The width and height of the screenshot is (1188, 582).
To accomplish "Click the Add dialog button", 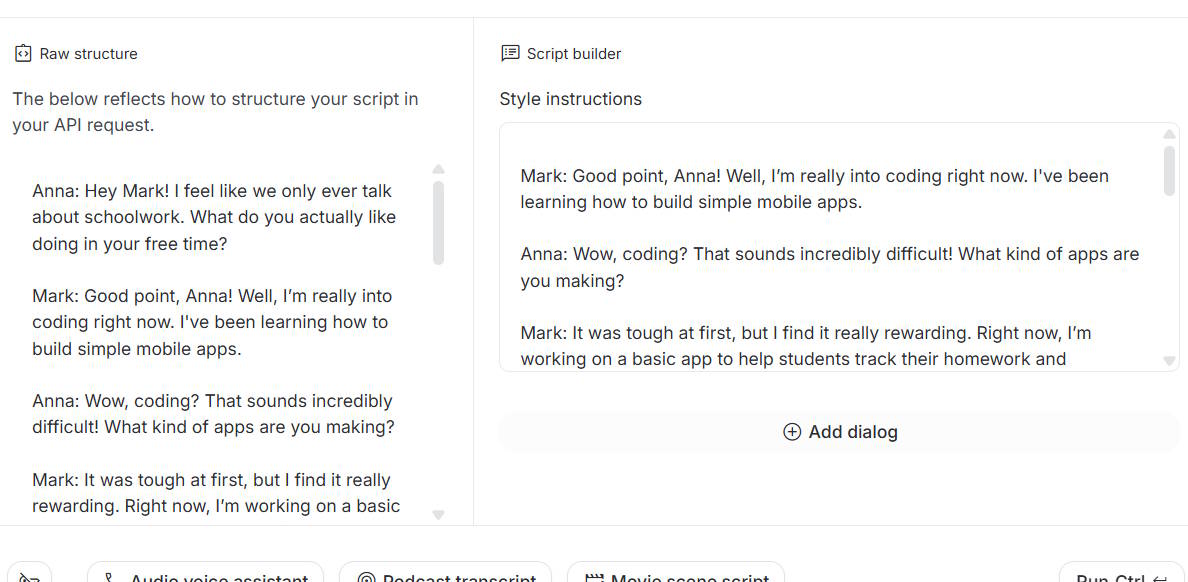I will (x=840, y=432).
